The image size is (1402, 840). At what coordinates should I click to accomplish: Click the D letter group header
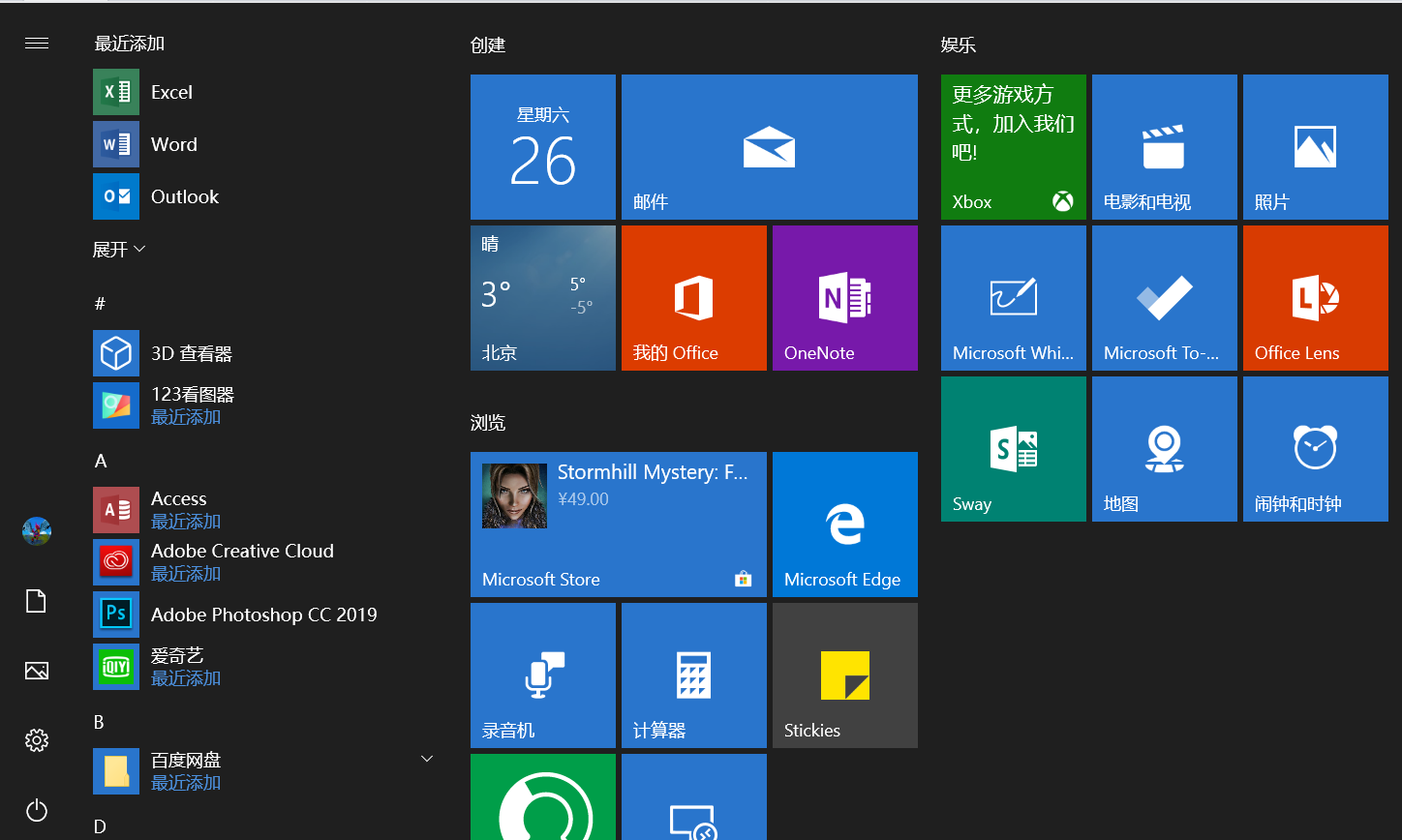[100, 826]
